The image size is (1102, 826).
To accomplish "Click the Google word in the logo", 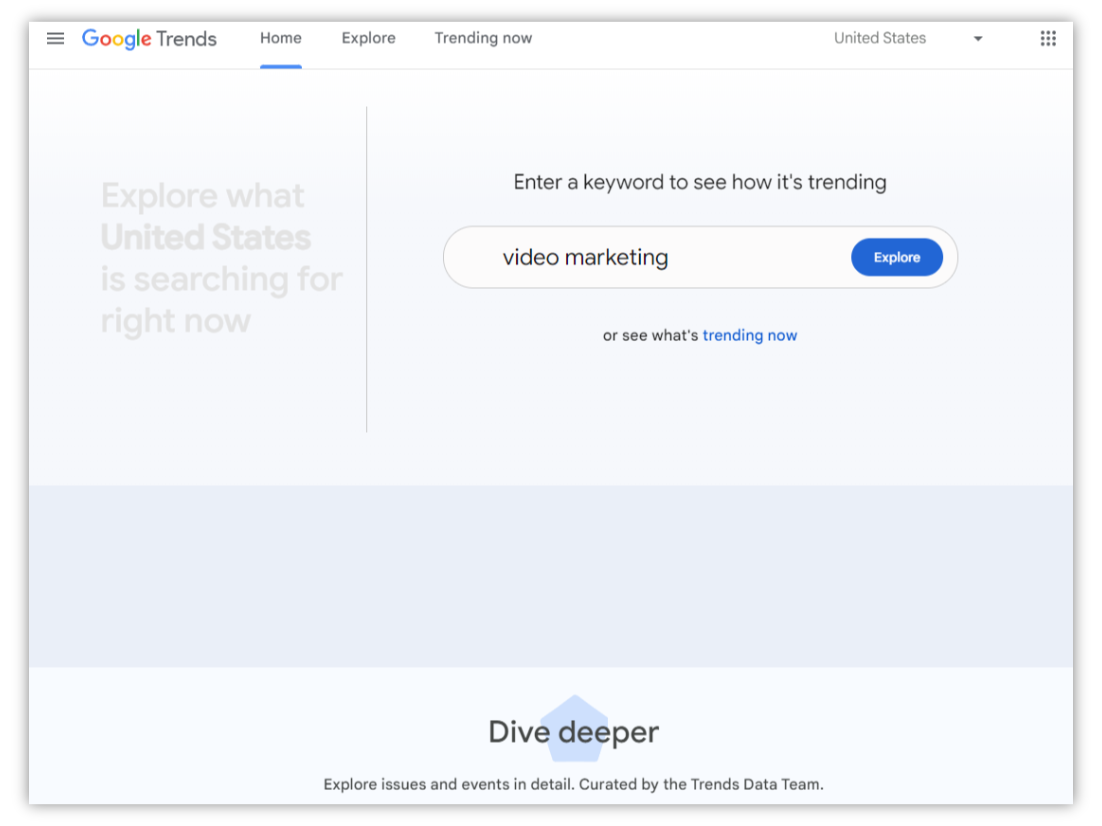I will [116, 39].
